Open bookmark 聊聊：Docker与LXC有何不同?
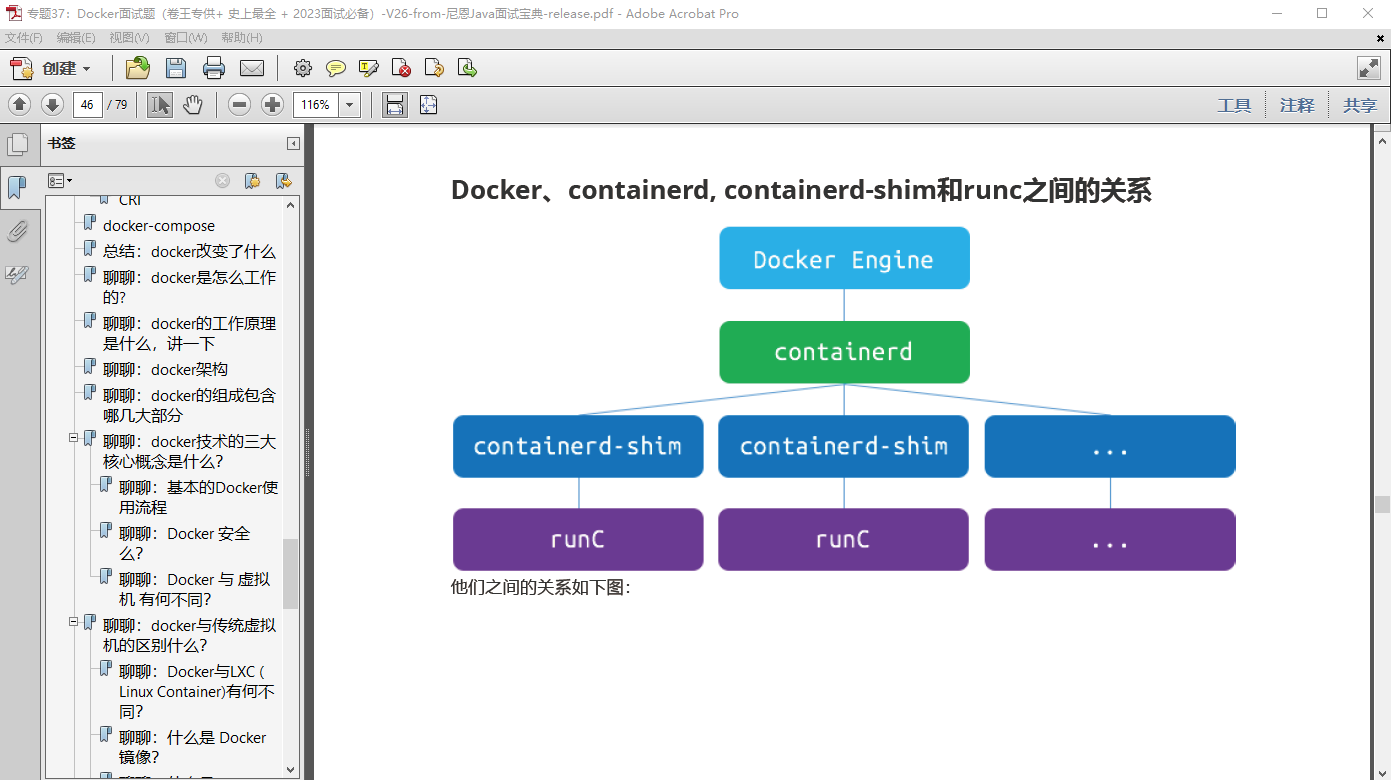 [196, 691]
